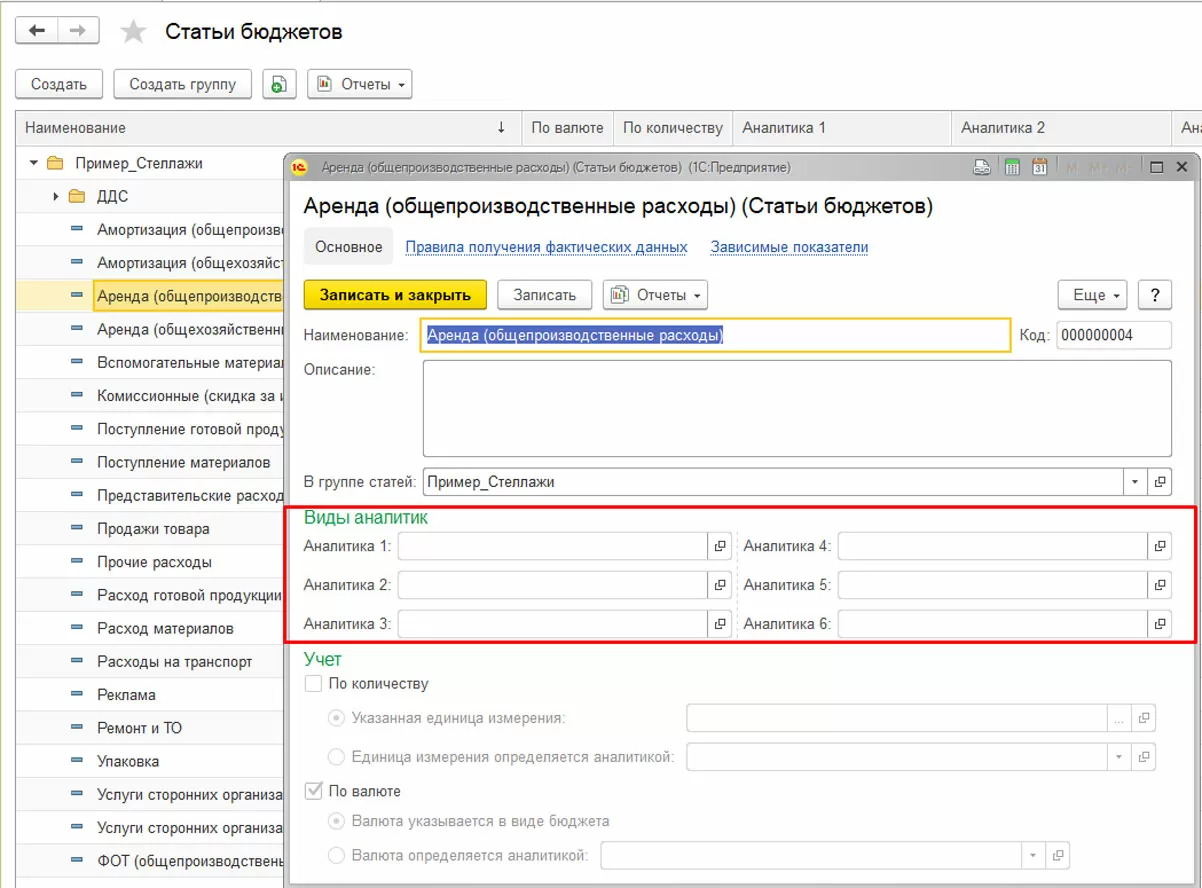Select Валюта определяется аналитикой radio button
The image size is (1202, 888).
(336, 856)
